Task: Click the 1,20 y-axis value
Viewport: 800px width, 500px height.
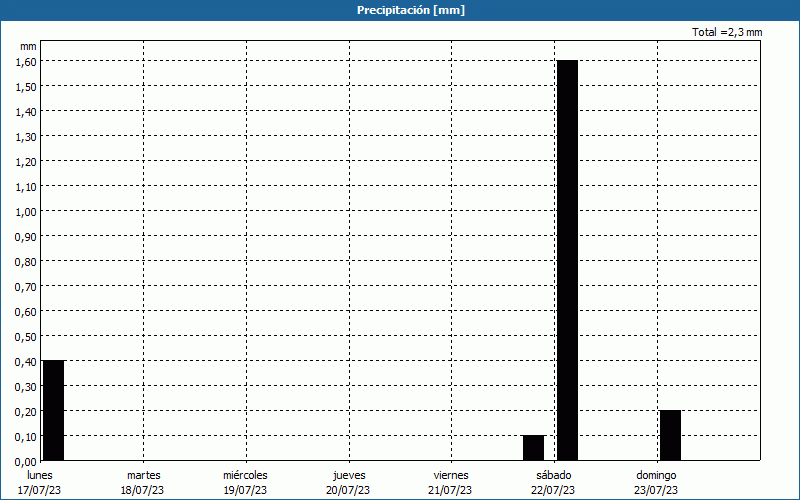Action: (x=26, y=162)
